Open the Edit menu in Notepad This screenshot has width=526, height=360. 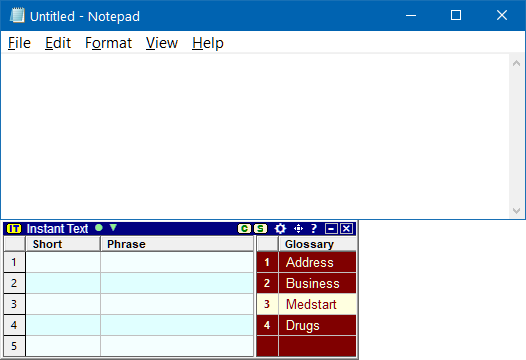(58, 43)
